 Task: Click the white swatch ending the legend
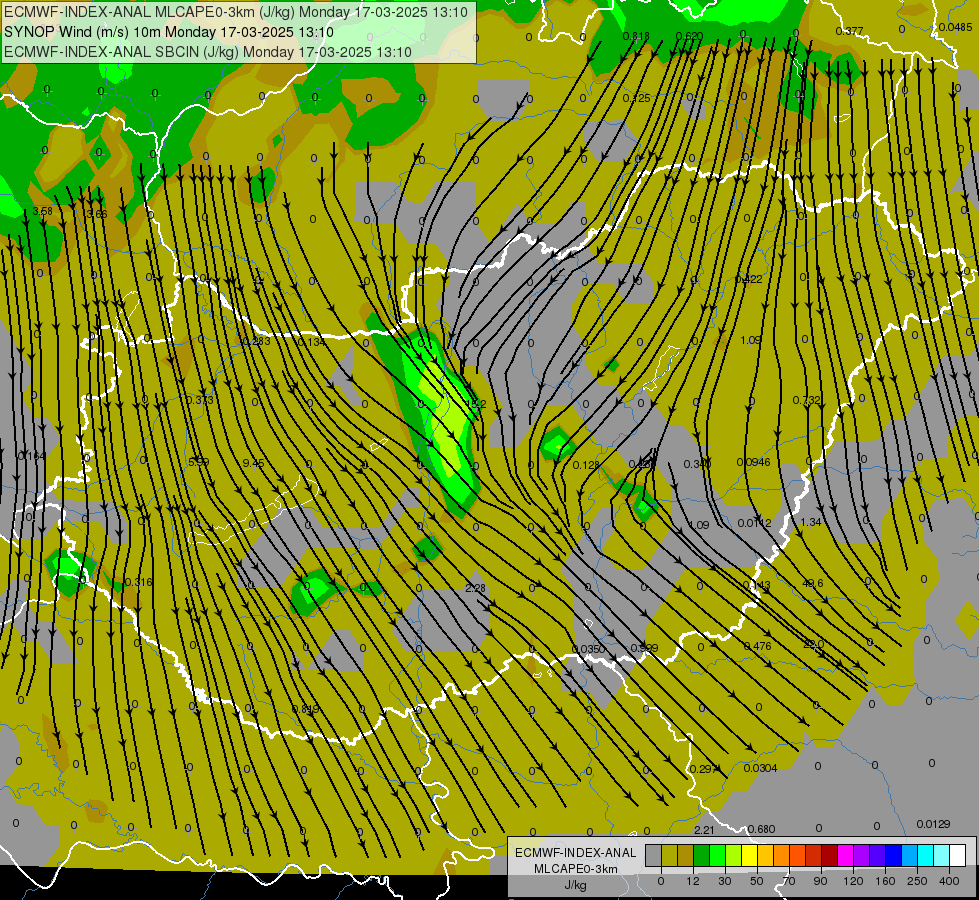pos(958,855)
